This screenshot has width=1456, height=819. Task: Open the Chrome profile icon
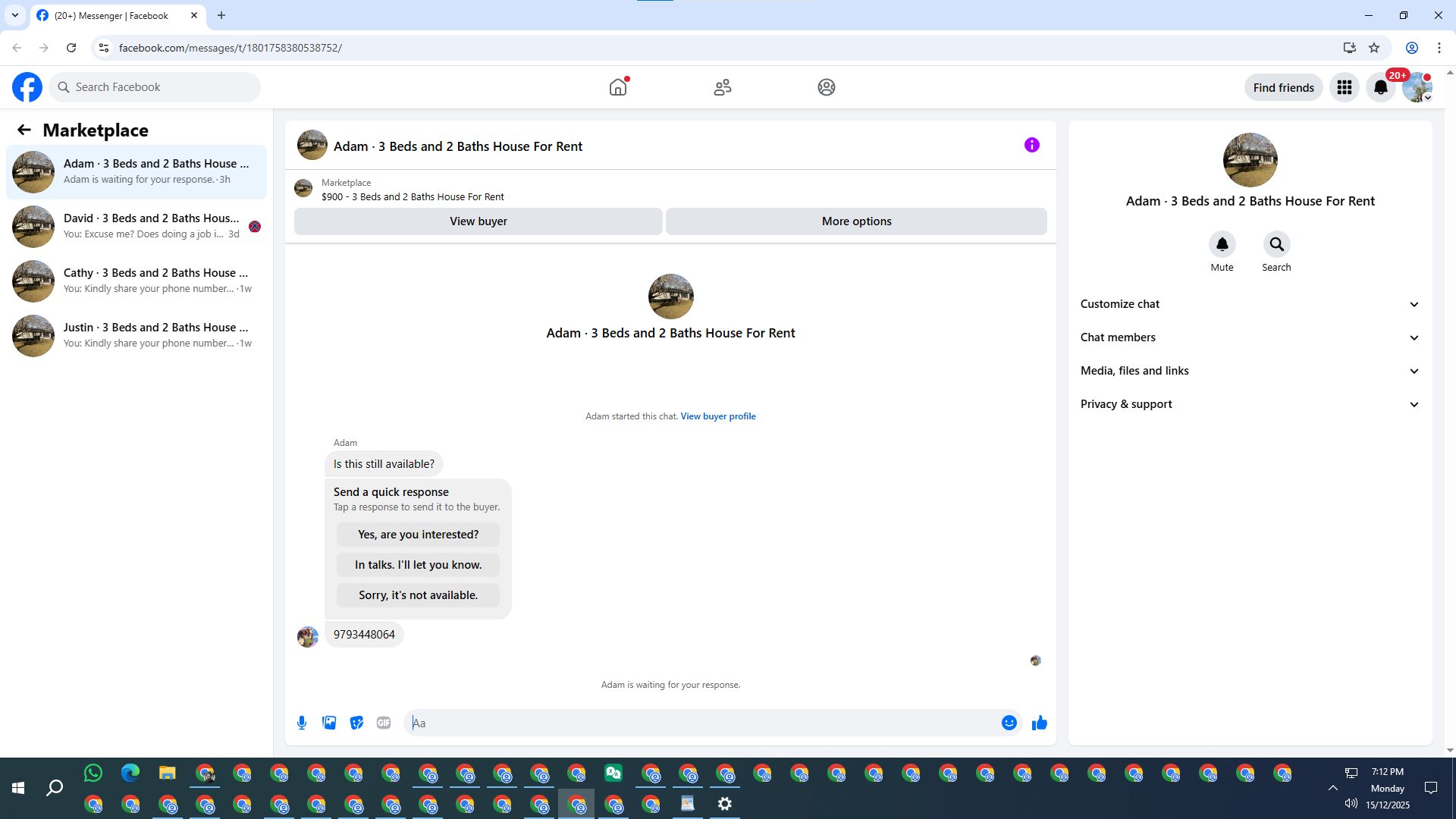[x=1412, y=48]
